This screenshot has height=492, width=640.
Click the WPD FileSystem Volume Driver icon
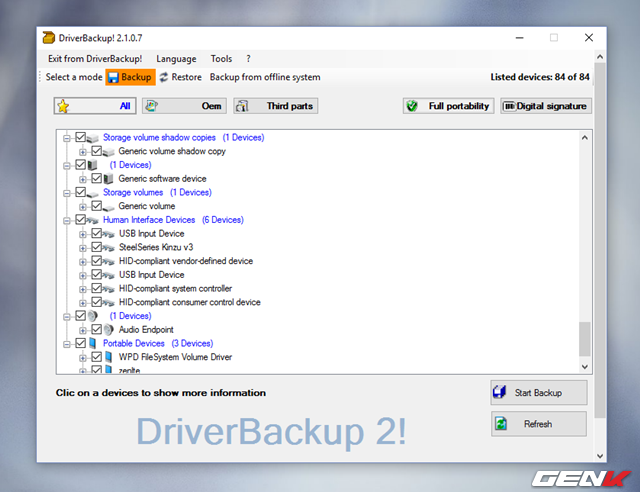109,357
